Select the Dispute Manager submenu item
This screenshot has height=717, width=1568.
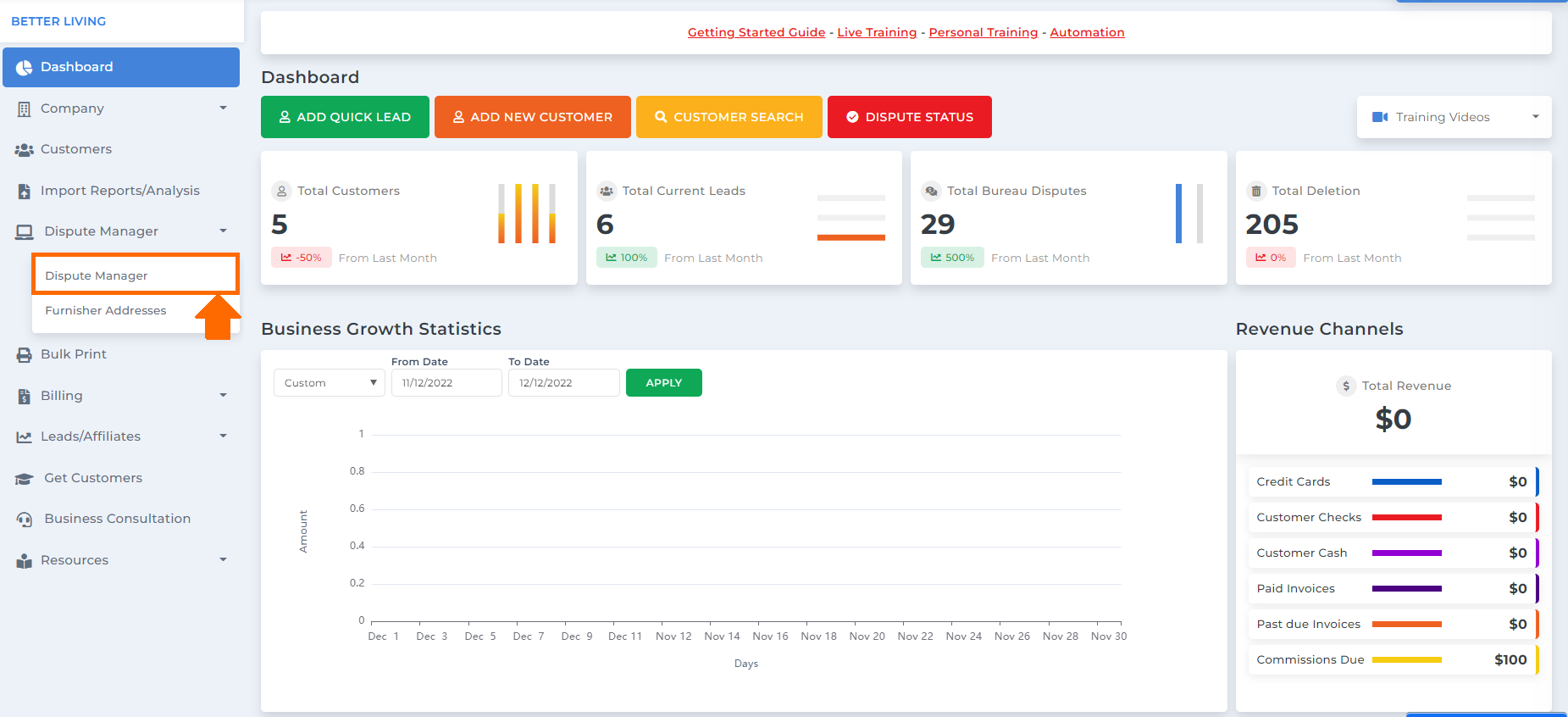(136, 275)
